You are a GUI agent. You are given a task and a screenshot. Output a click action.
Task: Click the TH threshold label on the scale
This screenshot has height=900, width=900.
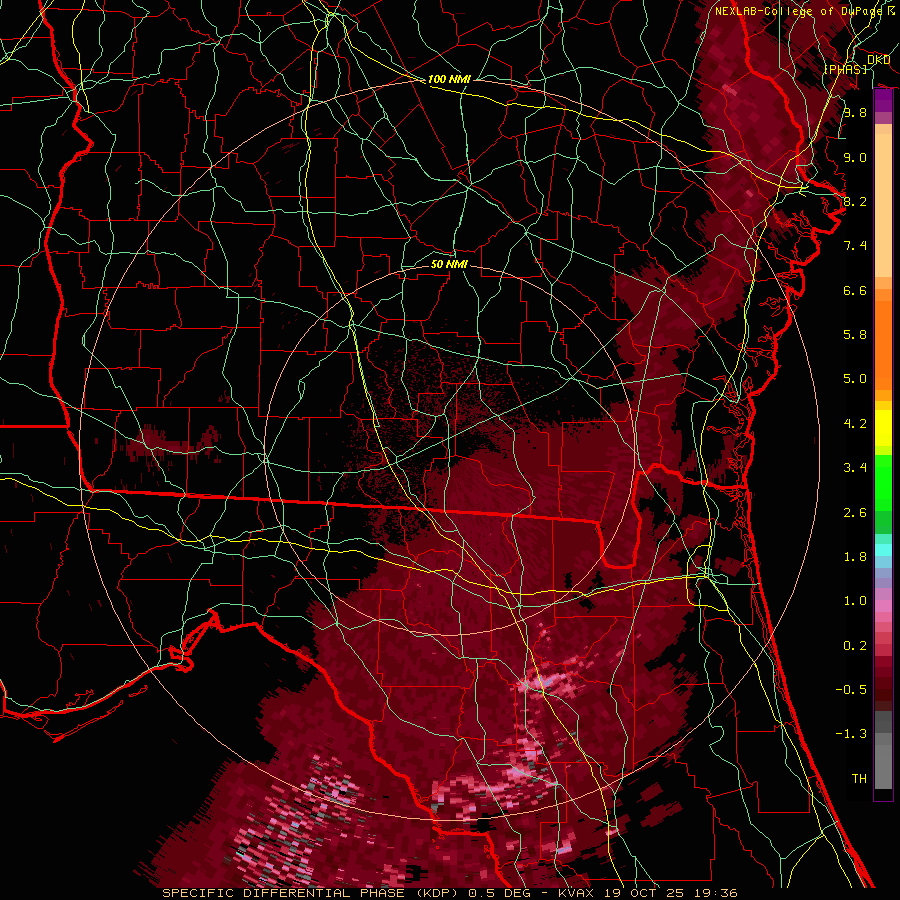click(859, 779)
